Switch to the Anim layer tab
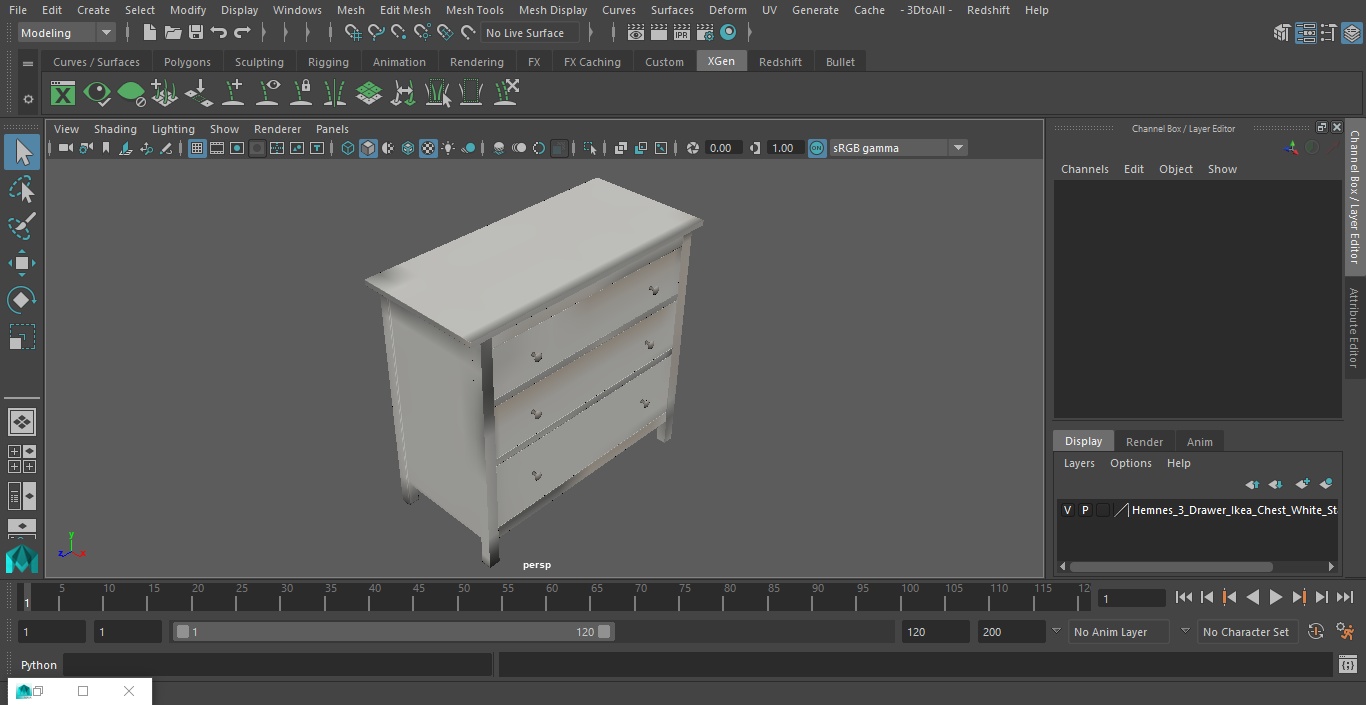Screen dimensions: 1366x705 pos(1199,442)
